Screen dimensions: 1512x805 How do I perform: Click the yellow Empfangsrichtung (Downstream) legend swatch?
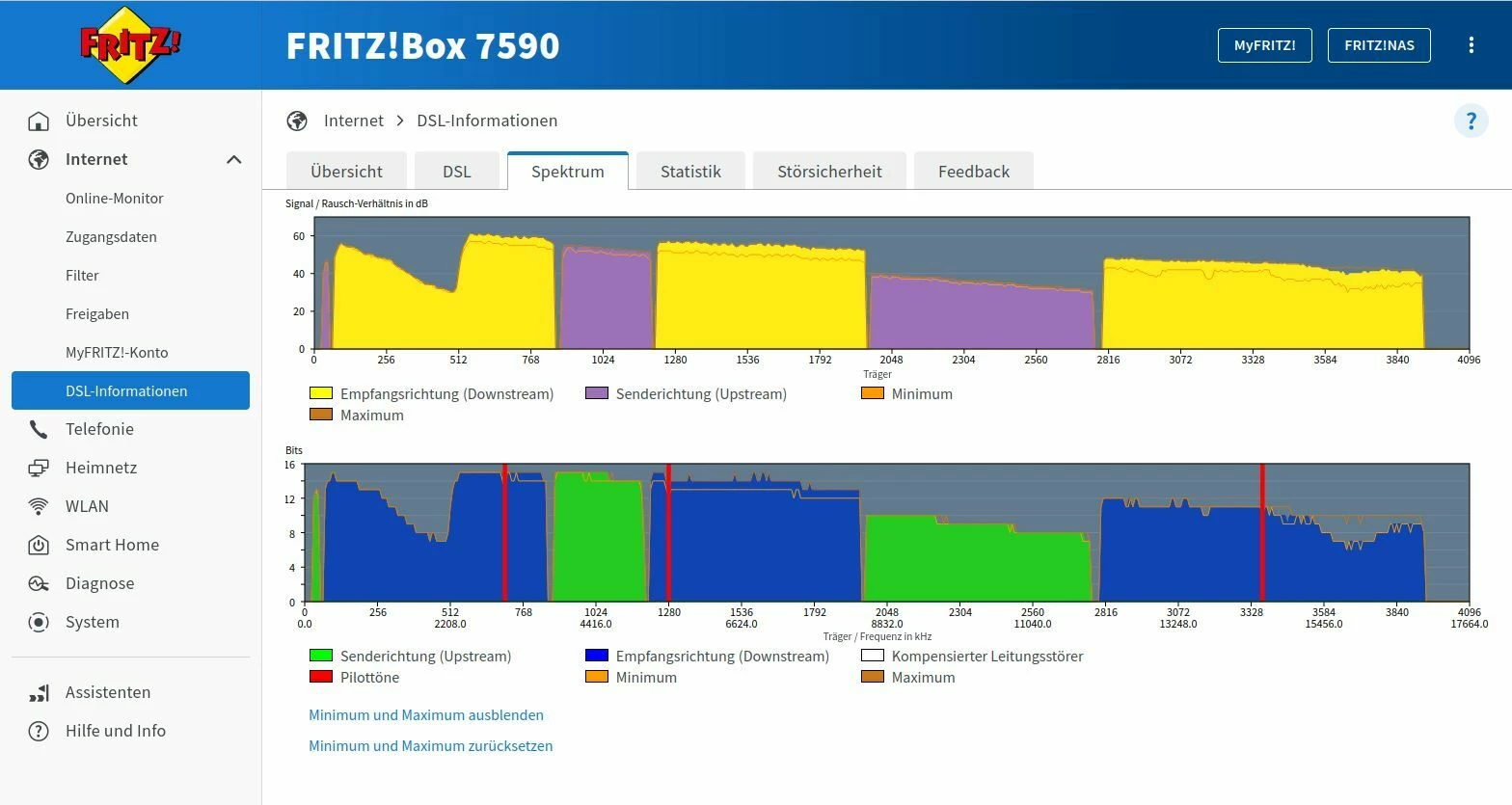click(320, 393)
